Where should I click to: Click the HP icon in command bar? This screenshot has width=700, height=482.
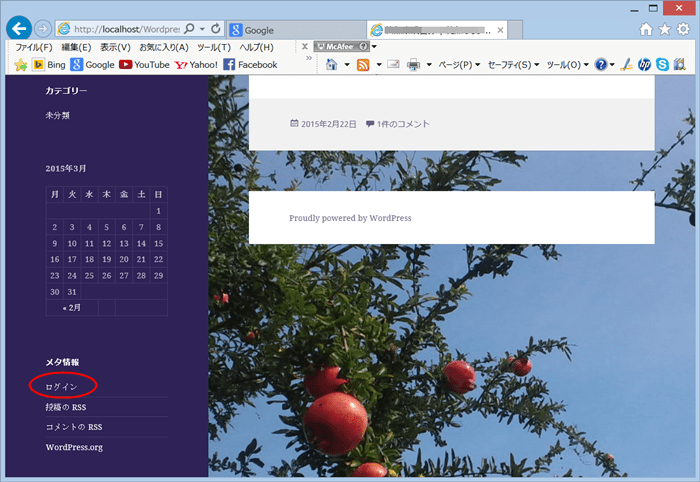[644, 65]
